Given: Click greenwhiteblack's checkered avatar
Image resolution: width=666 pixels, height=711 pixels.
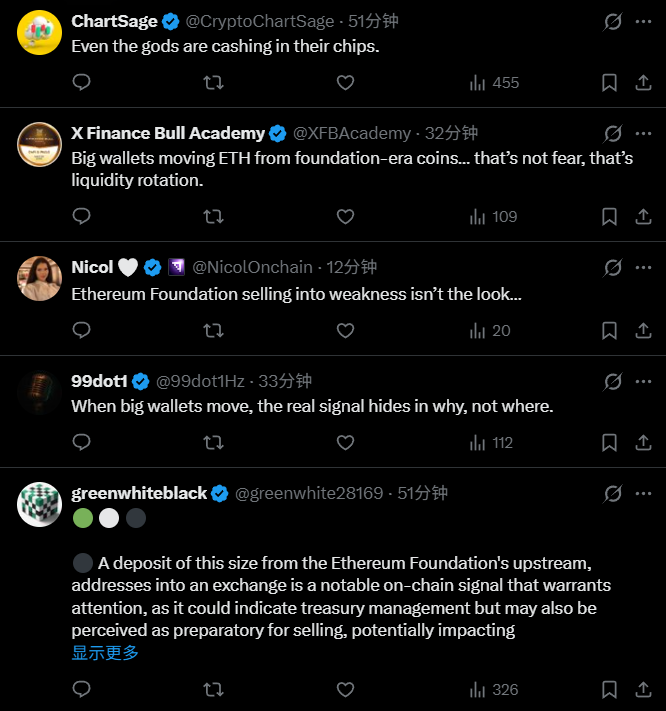Looking at the screenshot, I should (x=40, y=505).
